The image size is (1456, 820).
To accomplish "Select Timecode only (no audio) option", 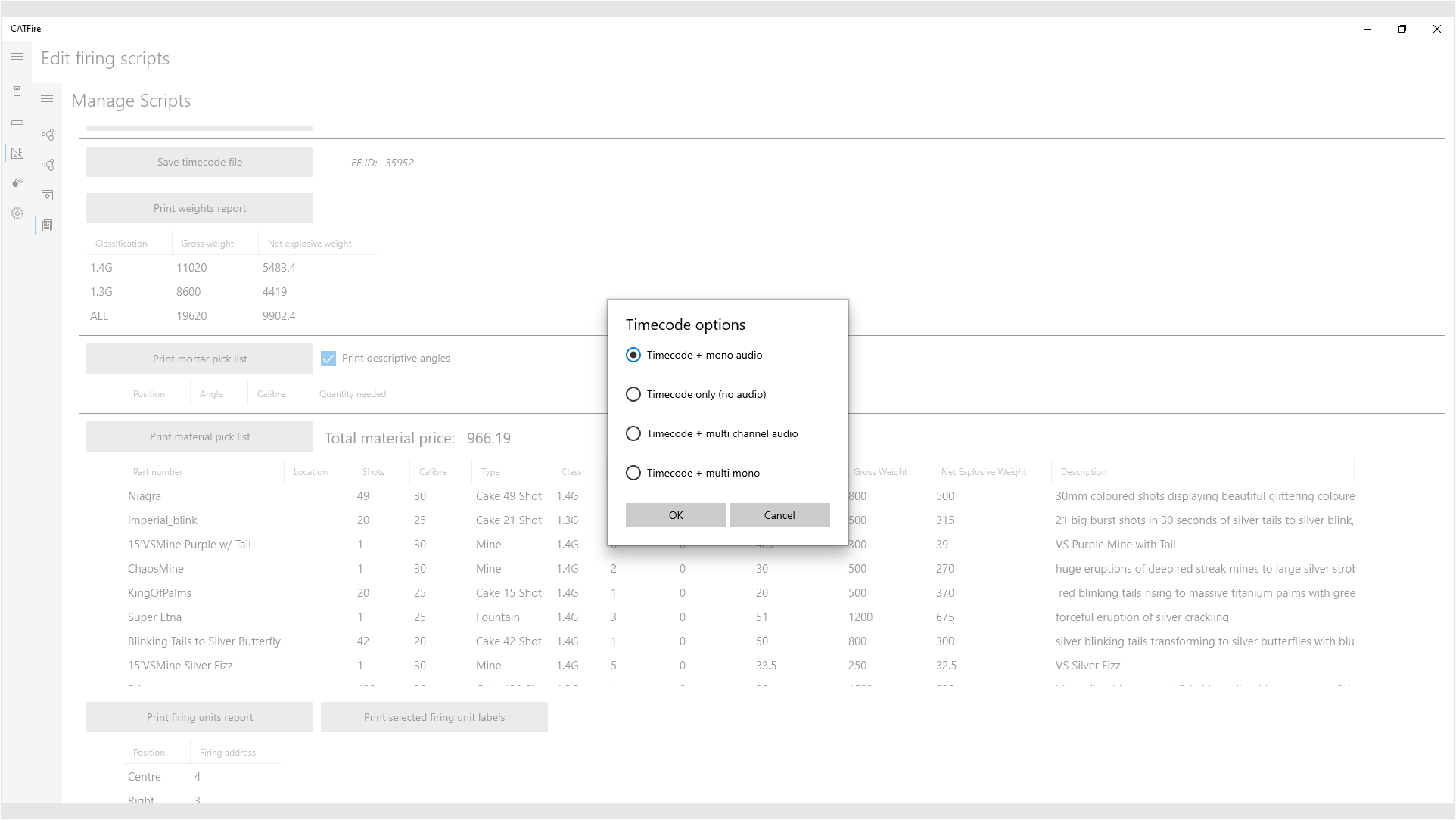I will pyautogui.click(x=633, y=394).
